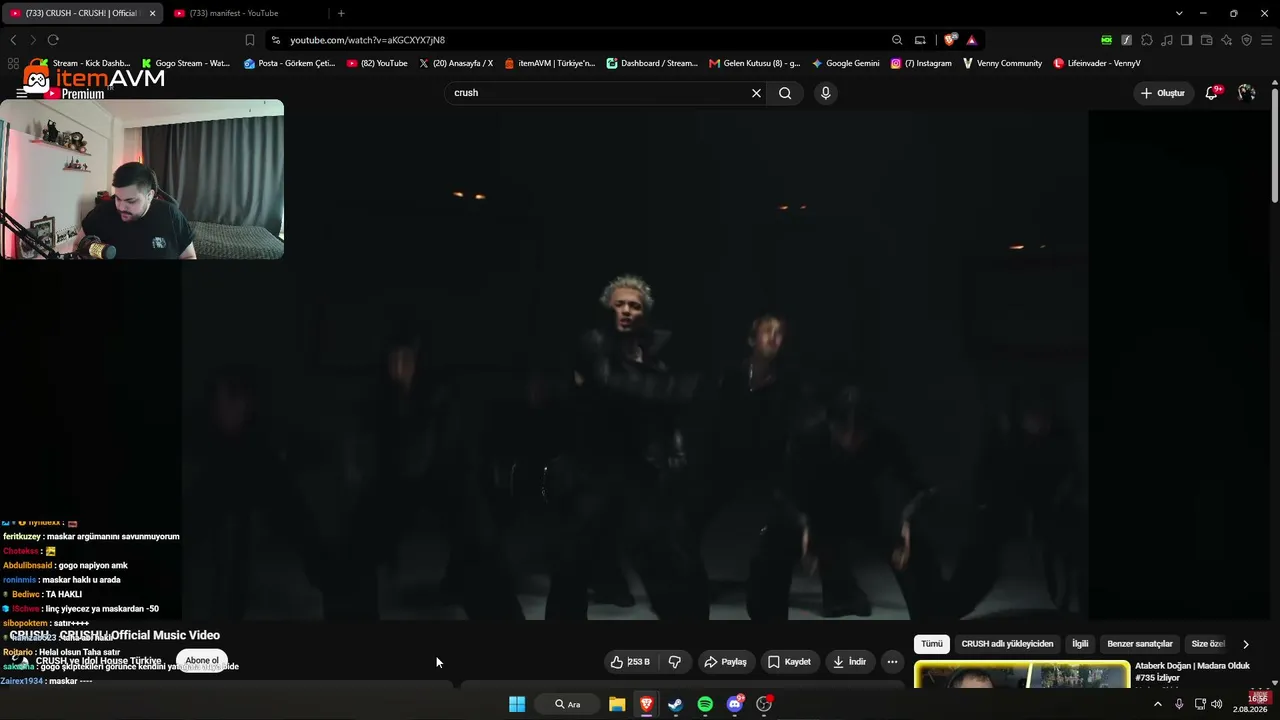Close the CRUSH Official Music Video tab
This screenshot has width=1280, height=720.
(x=153, y=13)
